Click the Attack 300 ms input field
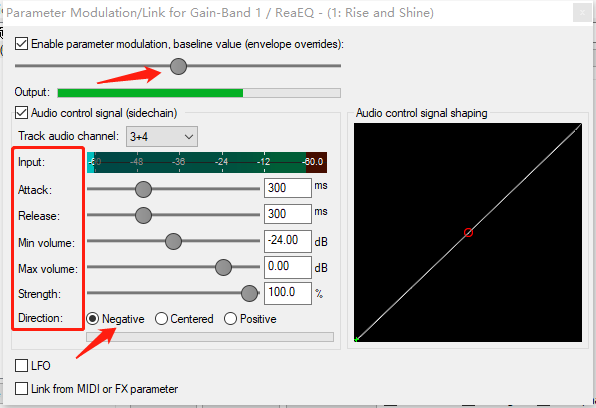 click(288, 188)
